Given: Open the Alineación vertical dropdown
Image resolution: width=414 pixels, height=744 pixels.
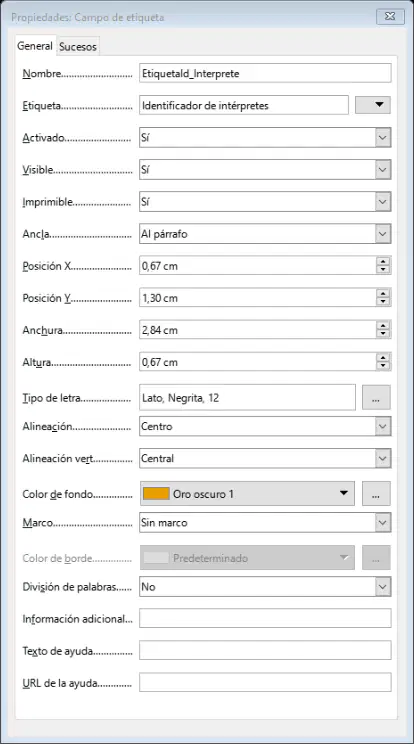Looking at the screenshot, I should 383,458.
